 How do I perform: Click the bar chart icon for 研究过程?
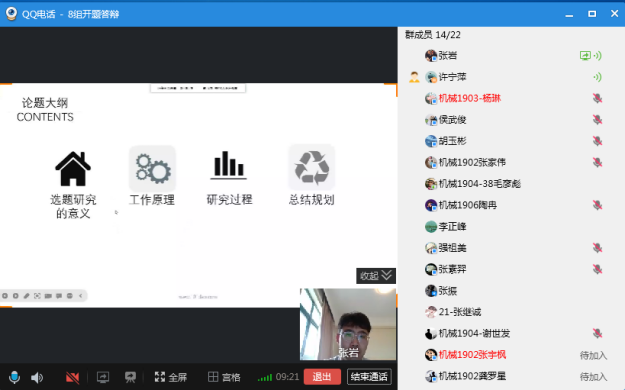(228, 165)
